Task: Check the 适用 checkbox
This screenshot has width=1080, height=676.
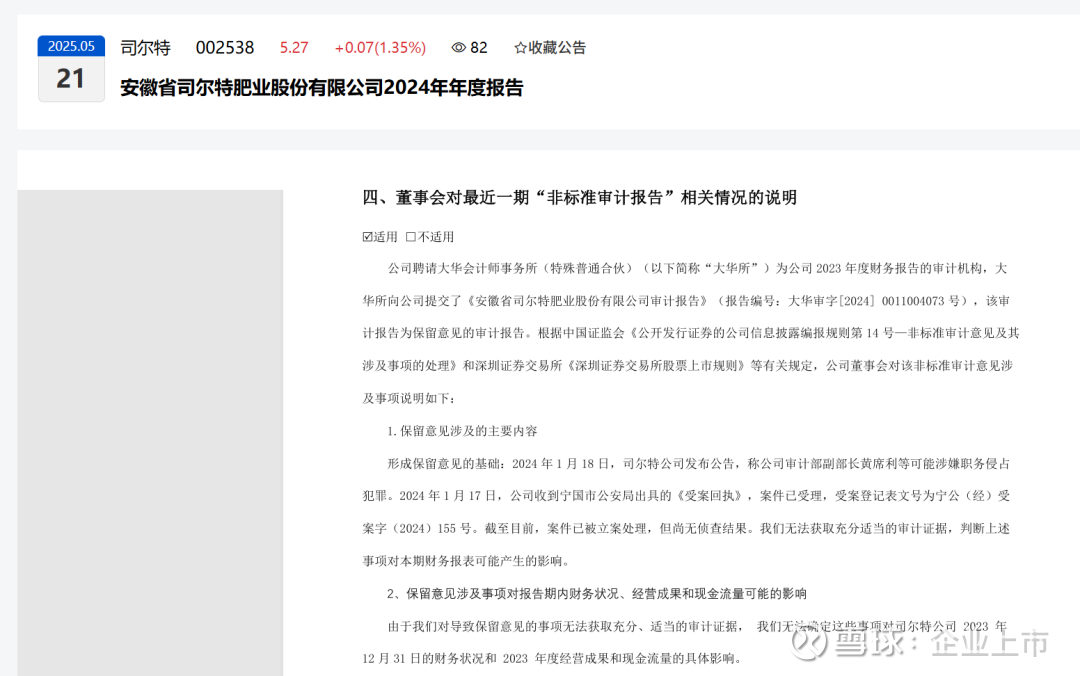Action: (368, 237)
